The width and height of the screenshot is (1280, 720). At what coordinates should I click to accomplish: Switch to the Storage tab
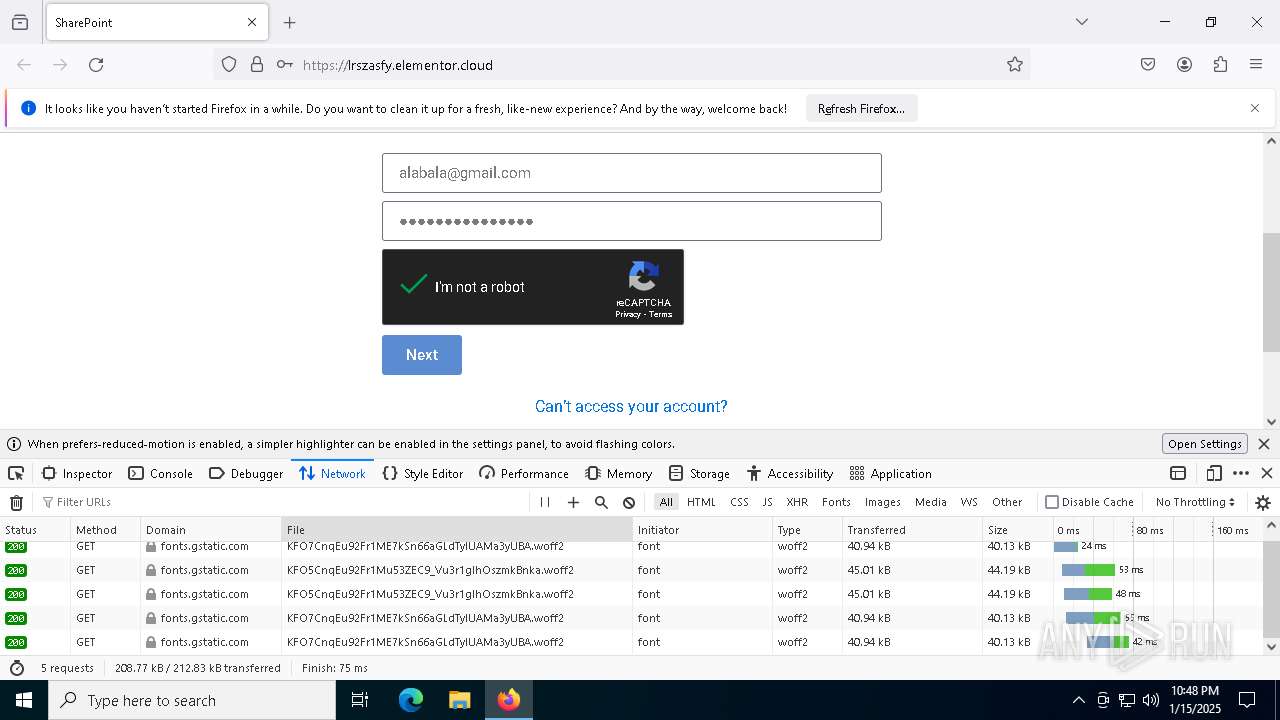point(700,474)
